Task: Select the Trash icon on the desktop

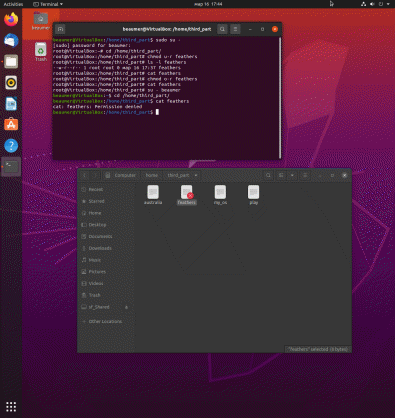Action: [41, 52]
